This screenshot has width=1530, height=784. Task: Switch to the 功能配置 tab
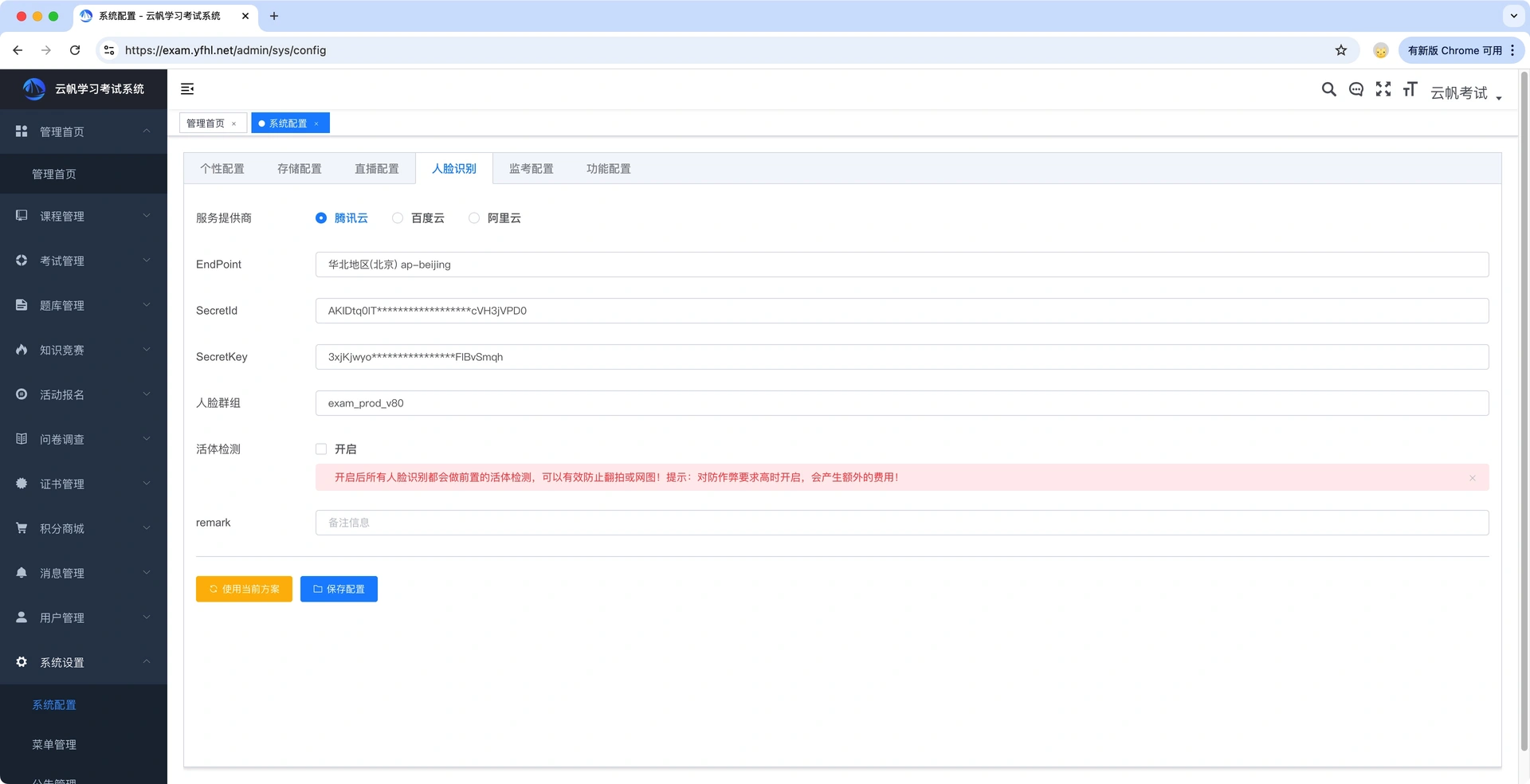609,169
